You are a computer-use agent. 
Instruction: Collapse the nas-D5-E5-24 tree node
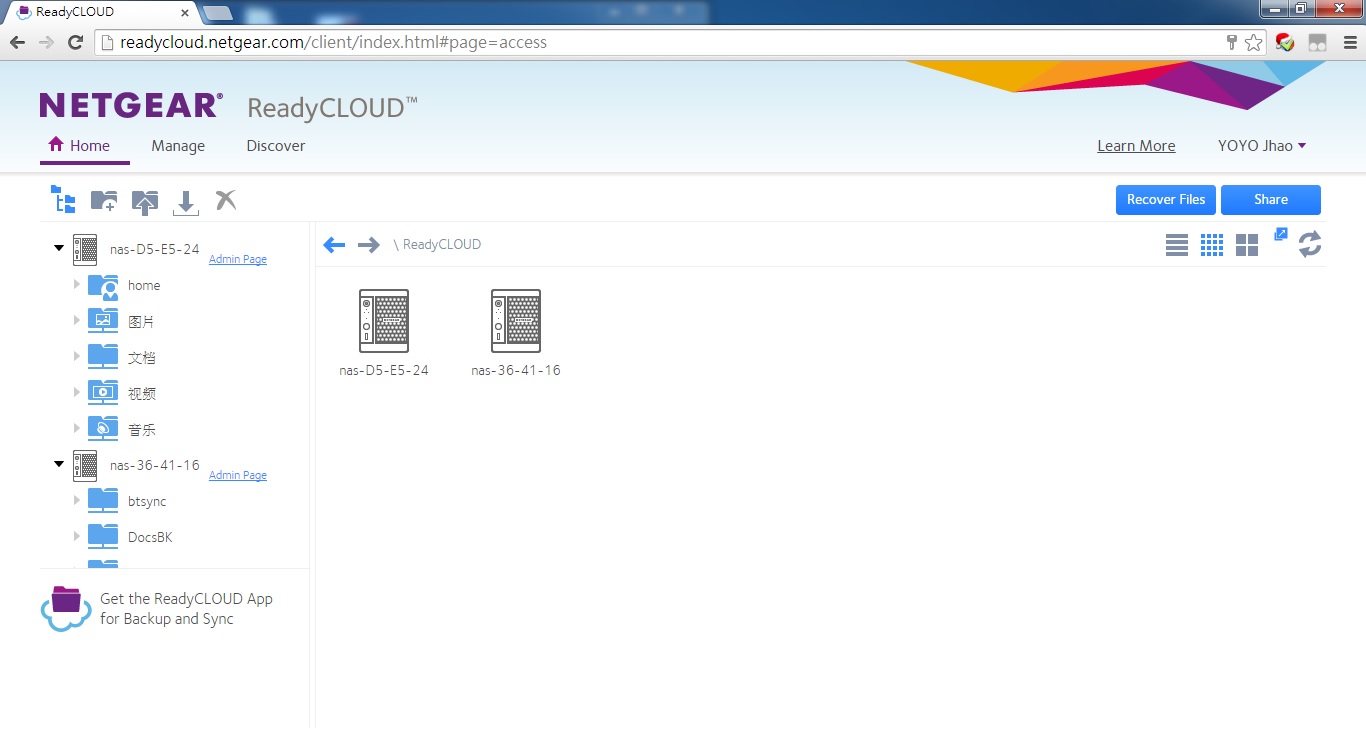(x=59, y=248)
